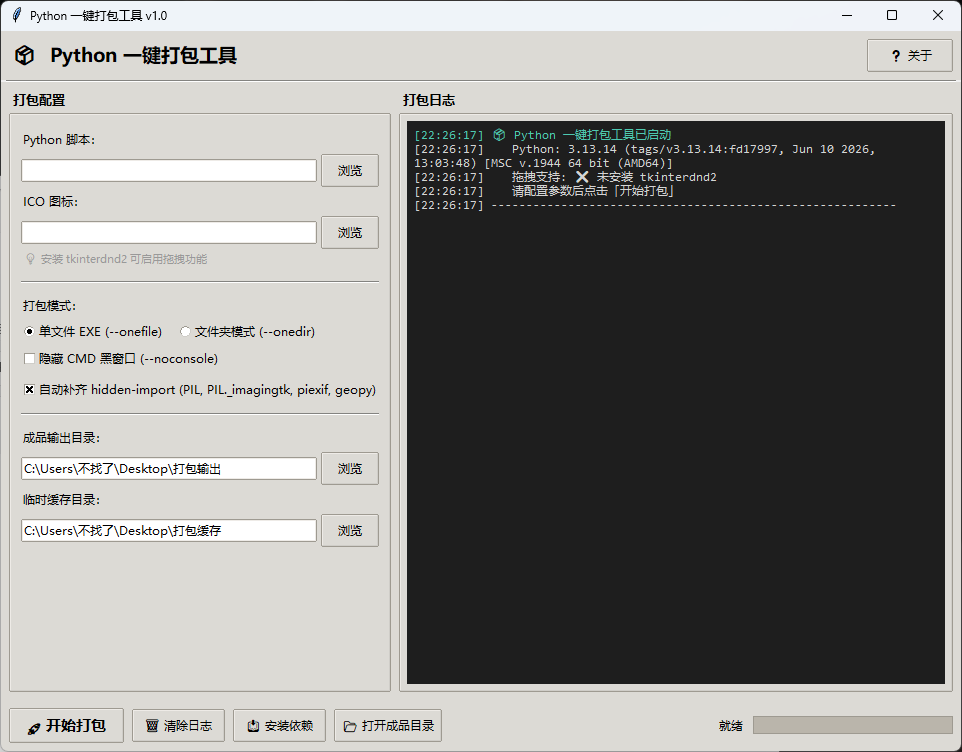962x752 pixels.
Task: Click the 打包日志 section heading
Action: coord(429,100)
